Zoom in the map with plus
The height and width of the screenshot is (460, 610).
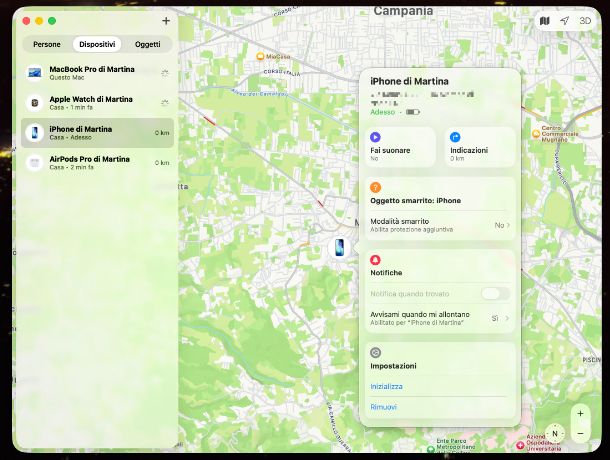coord(580,414)
